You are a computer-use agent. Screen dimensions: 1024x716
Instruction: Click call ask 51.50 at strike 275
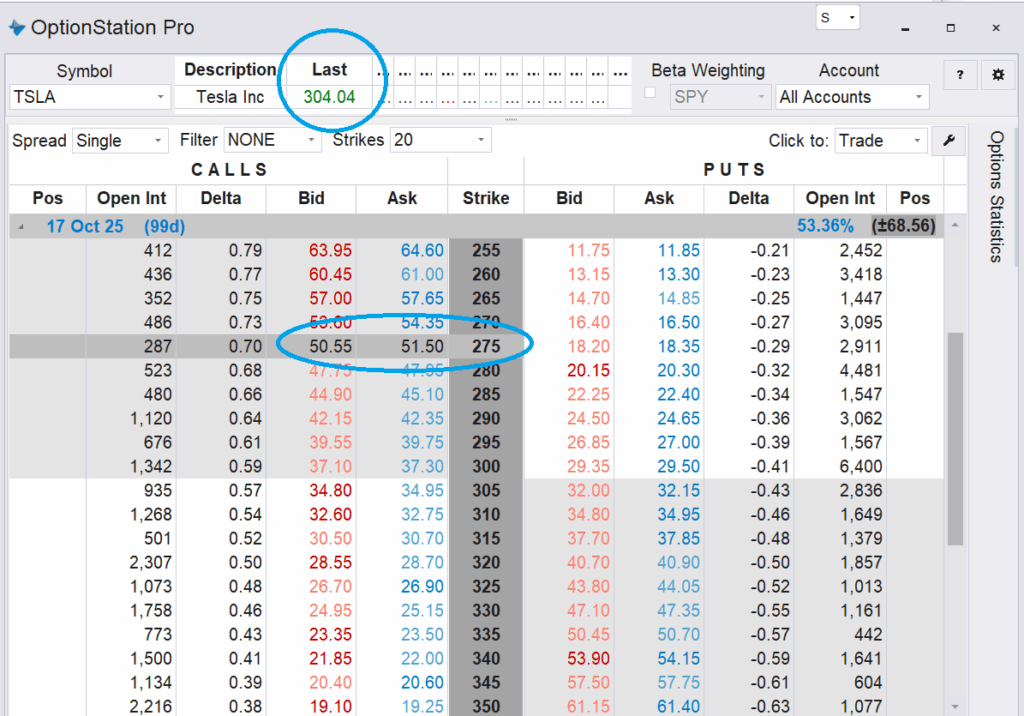click(x=422, y=346)
